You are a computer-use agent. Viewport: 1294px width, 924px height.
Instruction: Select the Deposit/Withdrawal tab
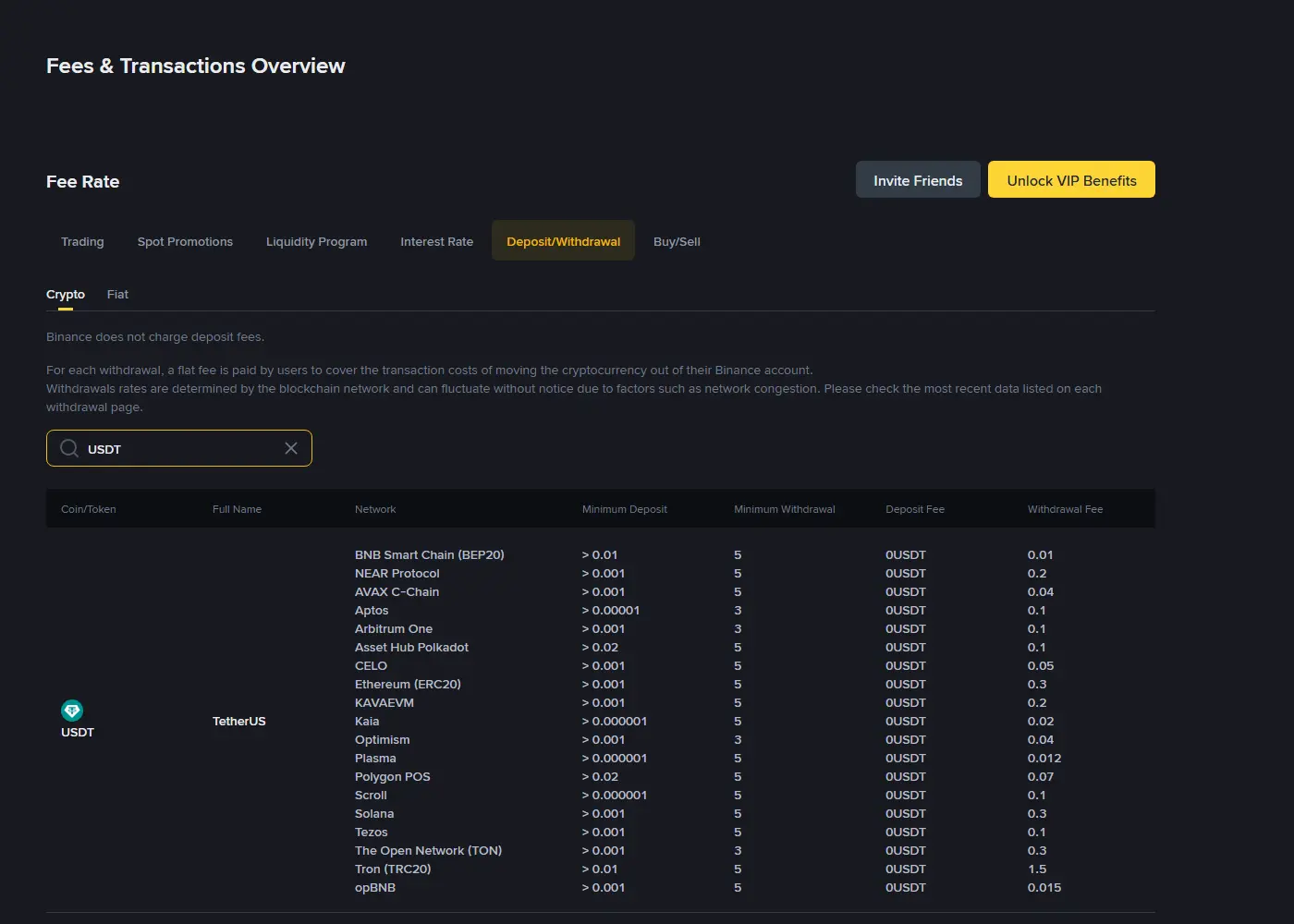click(563, 241)
